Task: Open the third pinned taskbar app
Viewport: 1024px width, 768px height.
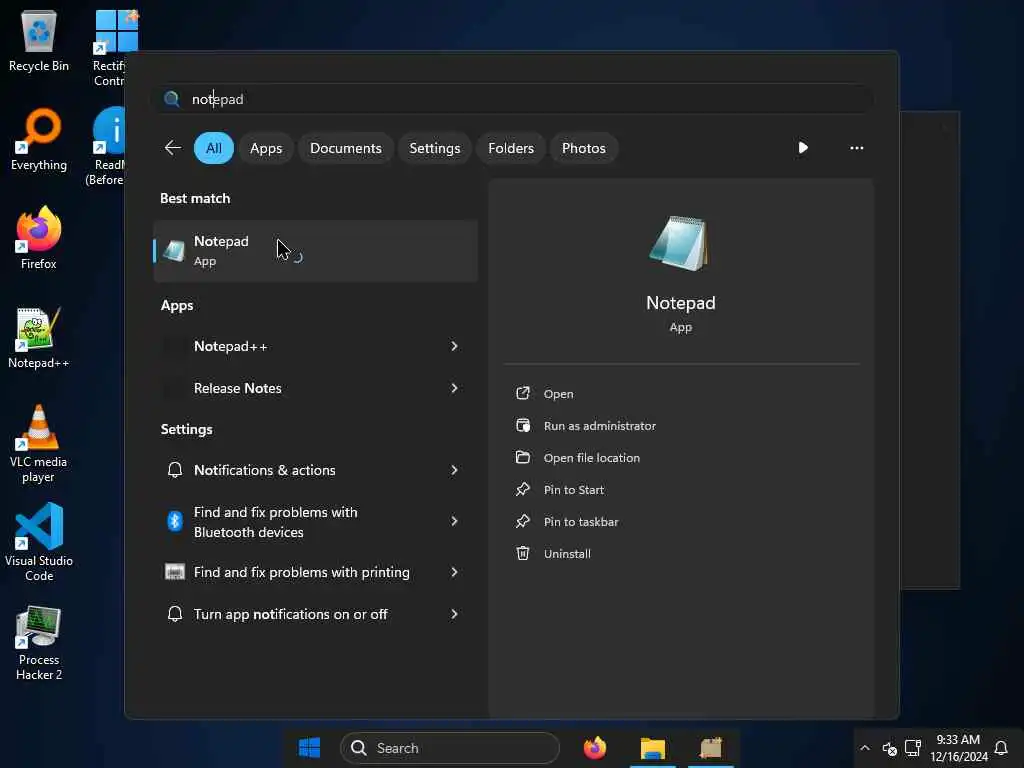Action: tap(711, 748)
